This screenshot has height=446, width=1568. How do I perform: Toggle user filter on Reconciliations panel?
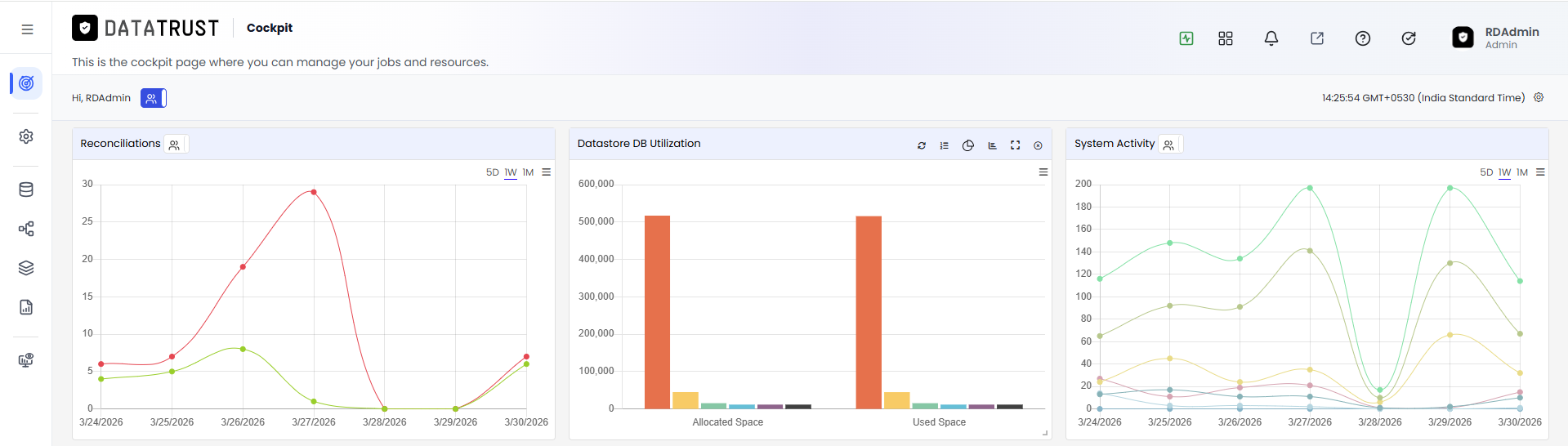pyautogui.click(x=175, y=145)
